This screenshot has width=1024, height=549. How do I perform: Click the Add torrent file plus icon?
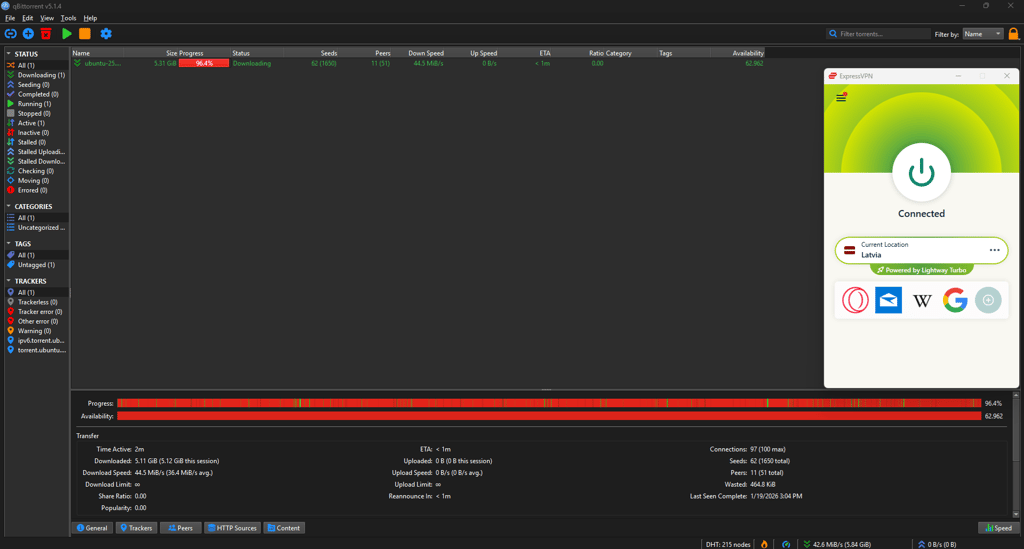pos(28,33)
